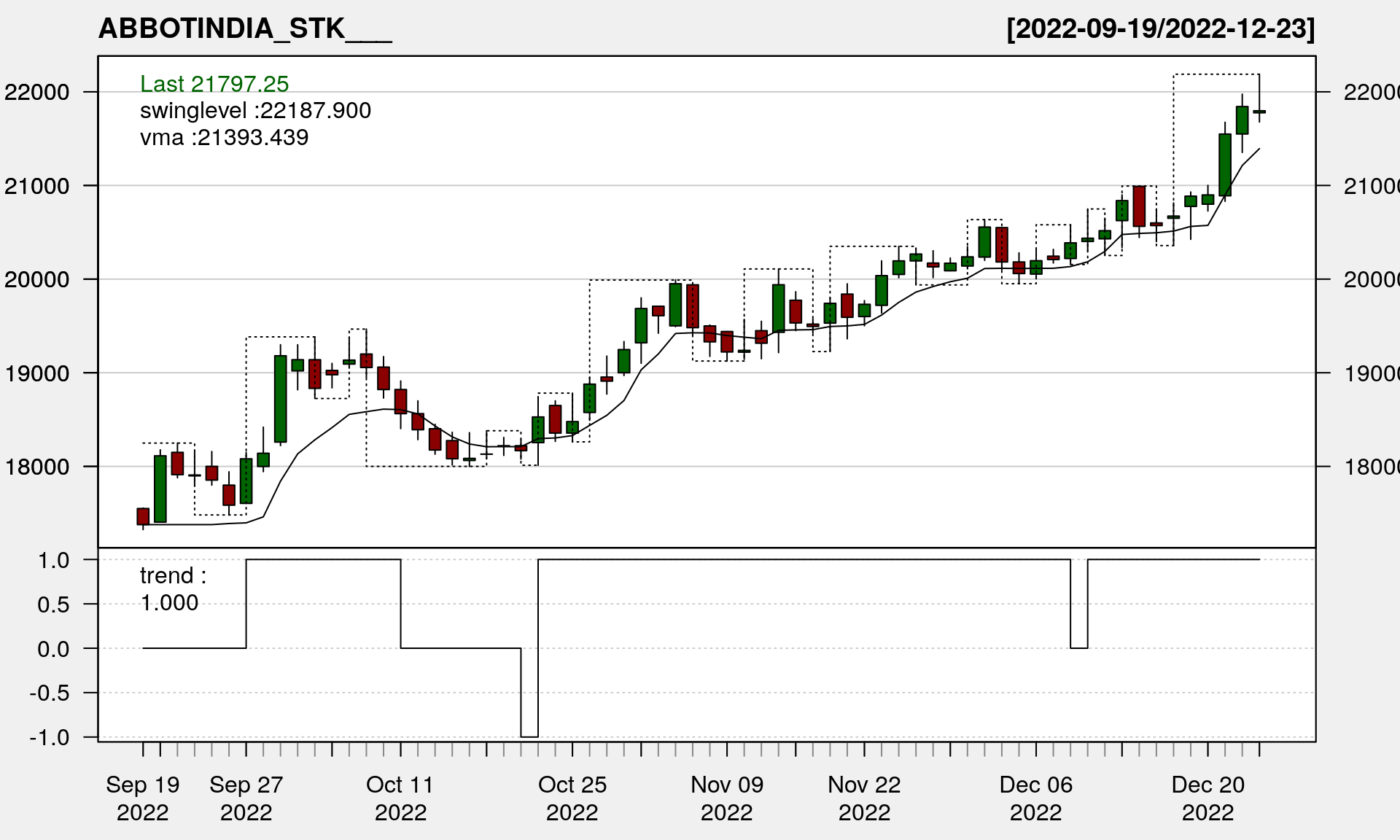Click the green Last 21797.25 label
Viewport: 1400px width, 840px height.
pyautogui.click(x=214, y=84)
